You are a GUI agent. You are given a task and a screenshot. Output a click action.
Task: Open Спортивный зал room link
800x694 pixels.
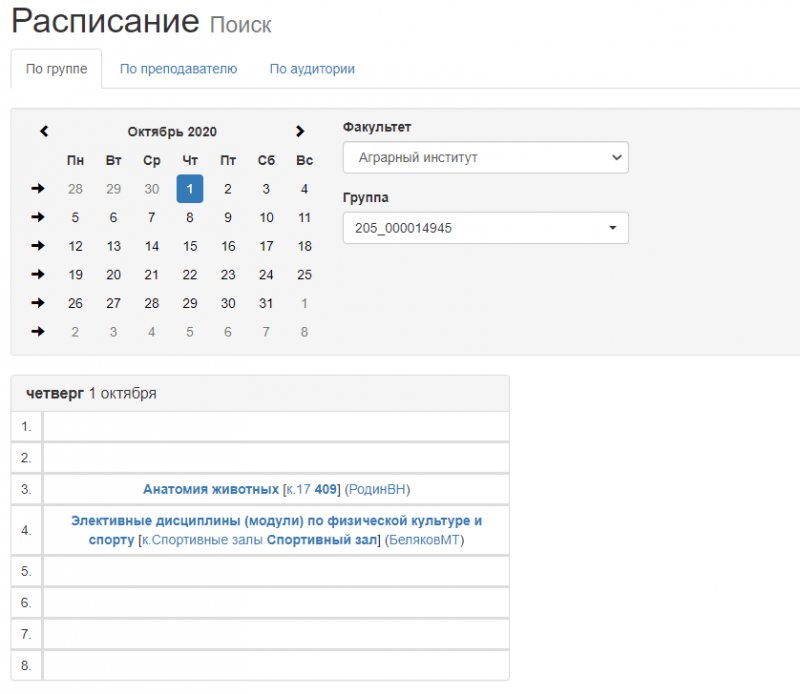[x=322, y=540]
